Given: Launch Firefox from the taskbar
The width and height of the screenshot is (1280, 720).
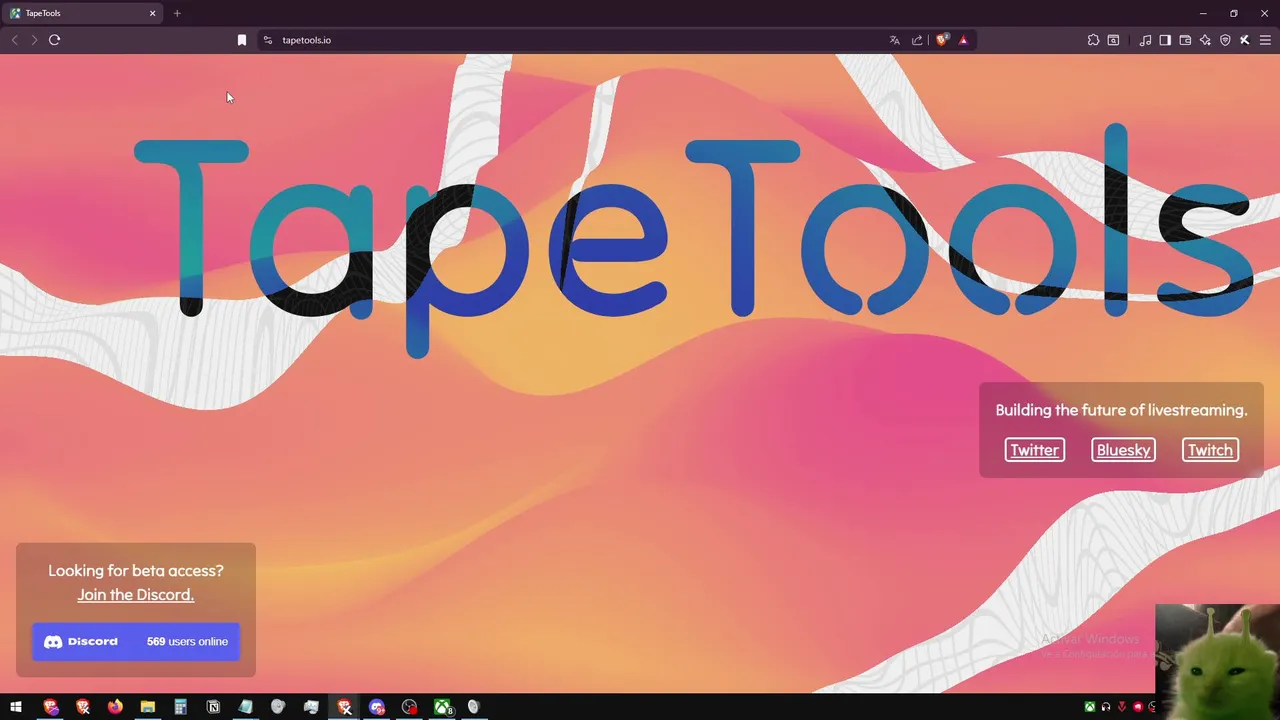Looking at the screenshot, I should (x=115, y=707).
